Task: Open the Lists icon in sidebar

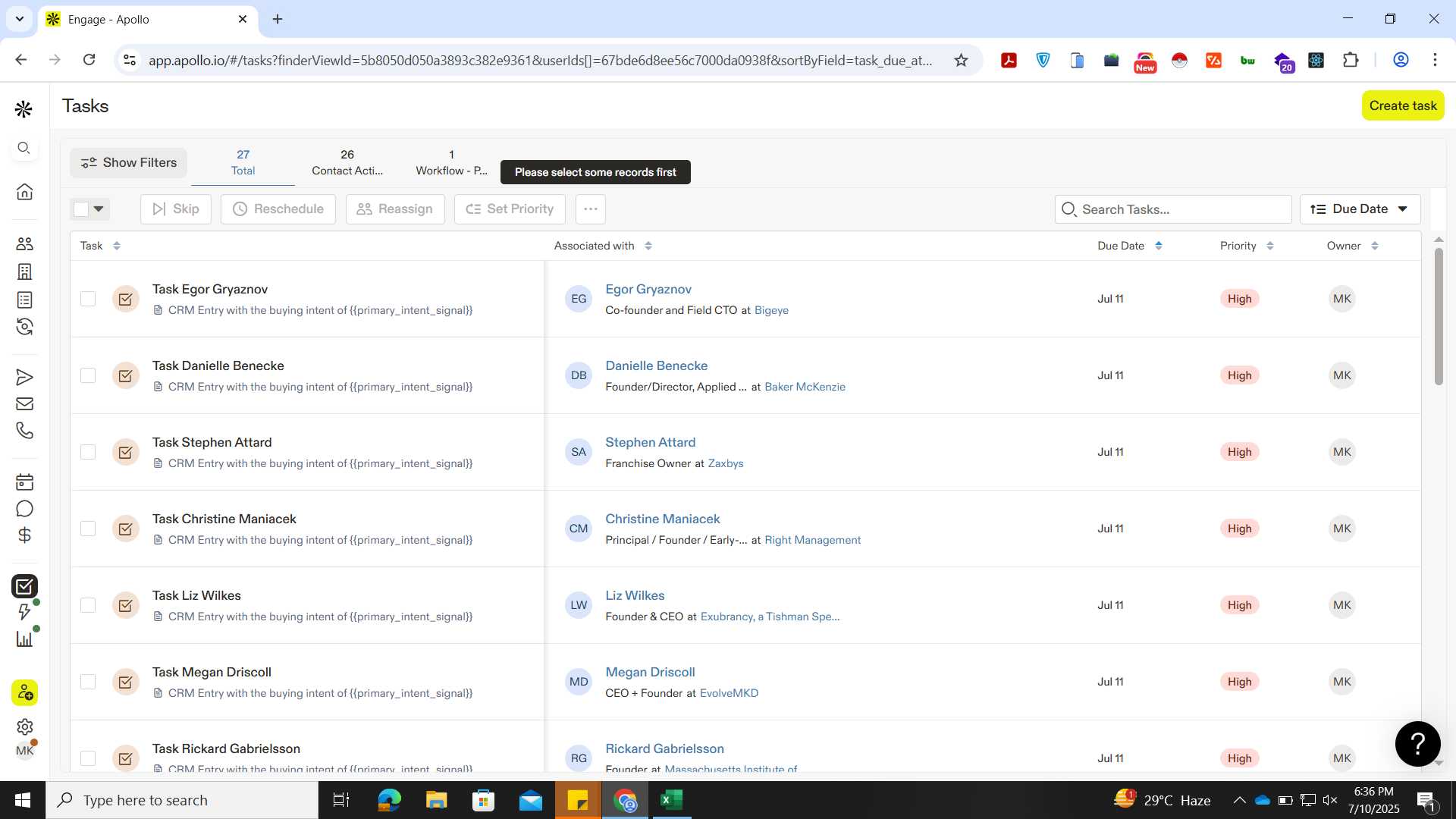Action: pyautogui.click(x=24, y=300)
